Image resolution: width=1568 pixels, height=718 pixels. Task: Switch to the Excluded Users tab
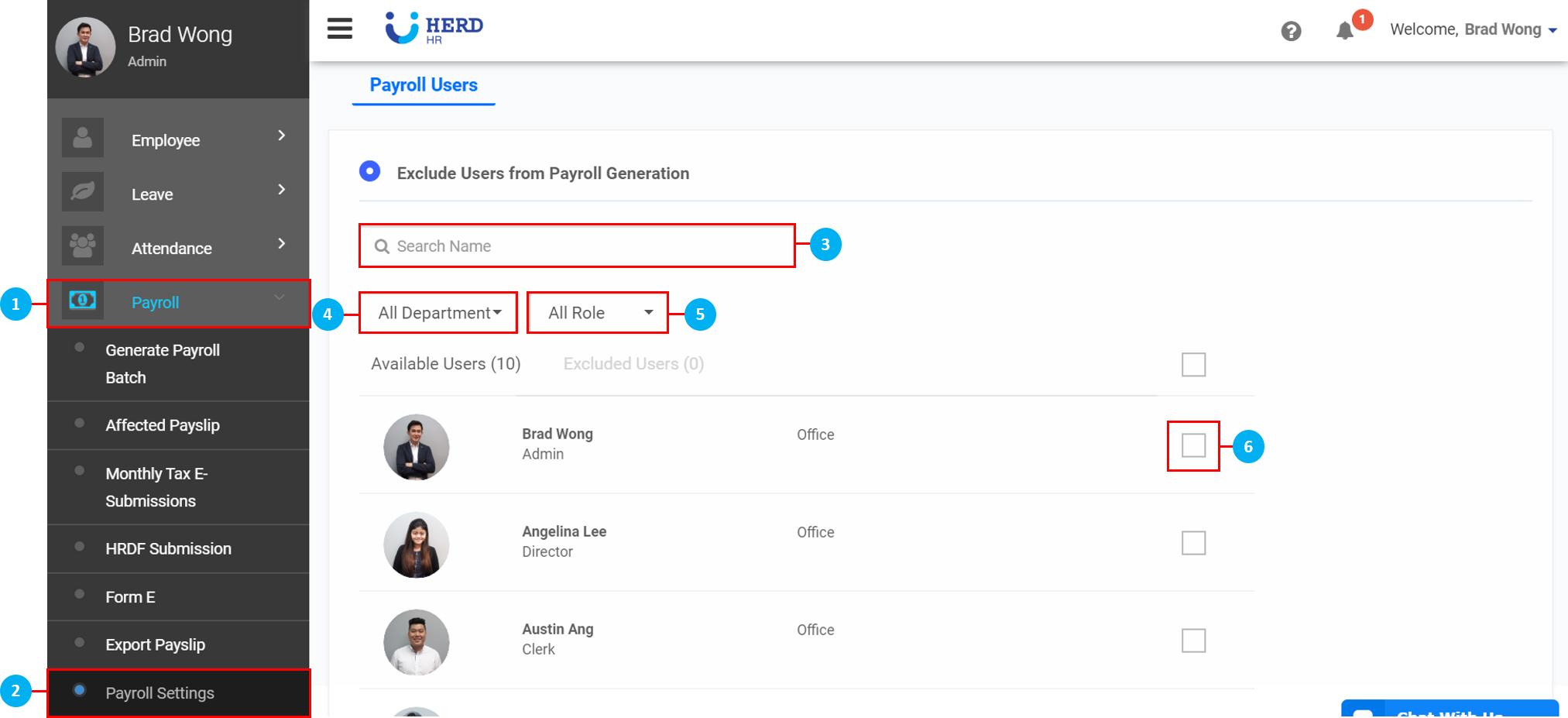point(633,364)
